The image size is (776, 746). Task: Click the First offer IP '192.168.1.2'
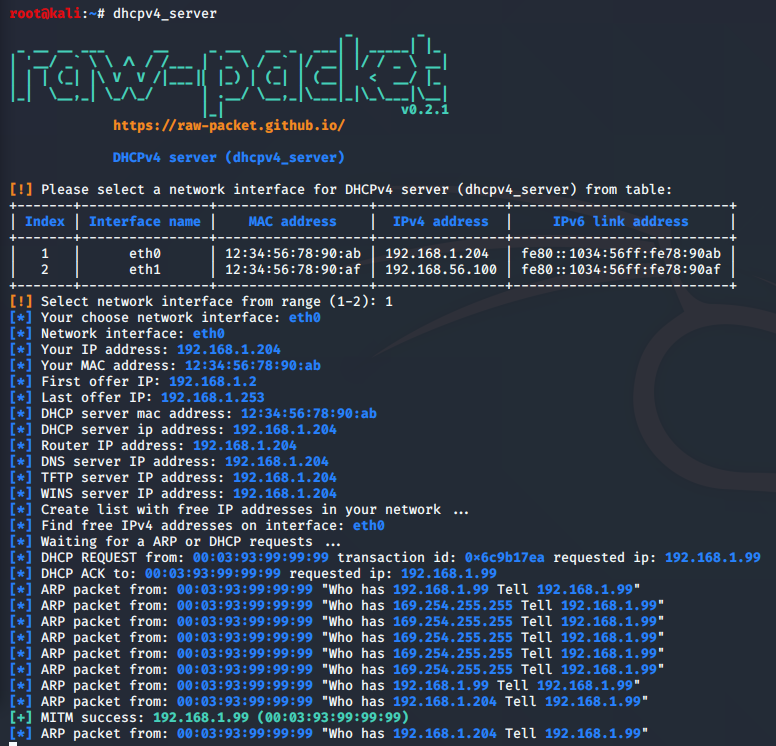click(213, 381)
